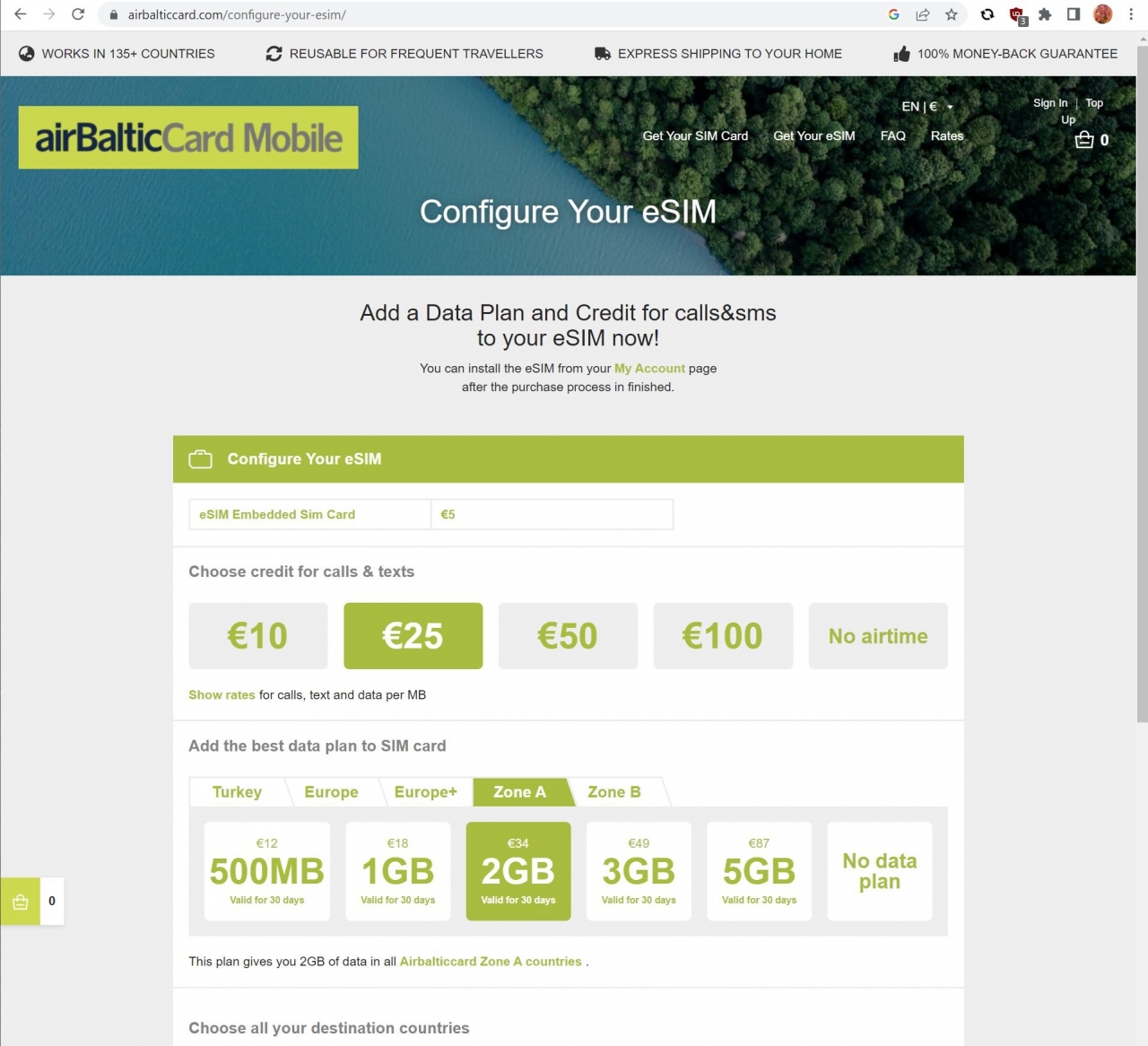This screenshot has width=1148, height=1046.
Task: Select the 5GB data plan
Action: [x=759, y=871]
